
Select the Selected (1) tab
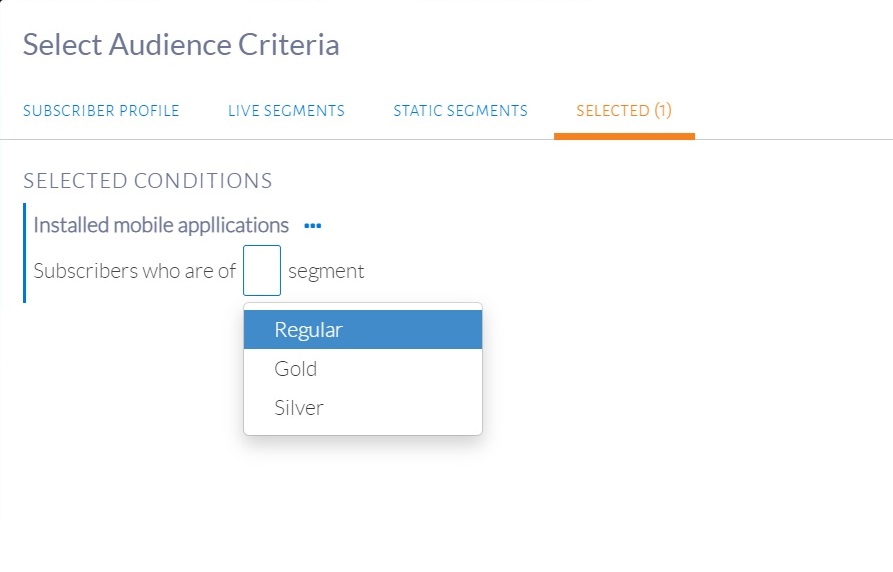click(623, 111)
